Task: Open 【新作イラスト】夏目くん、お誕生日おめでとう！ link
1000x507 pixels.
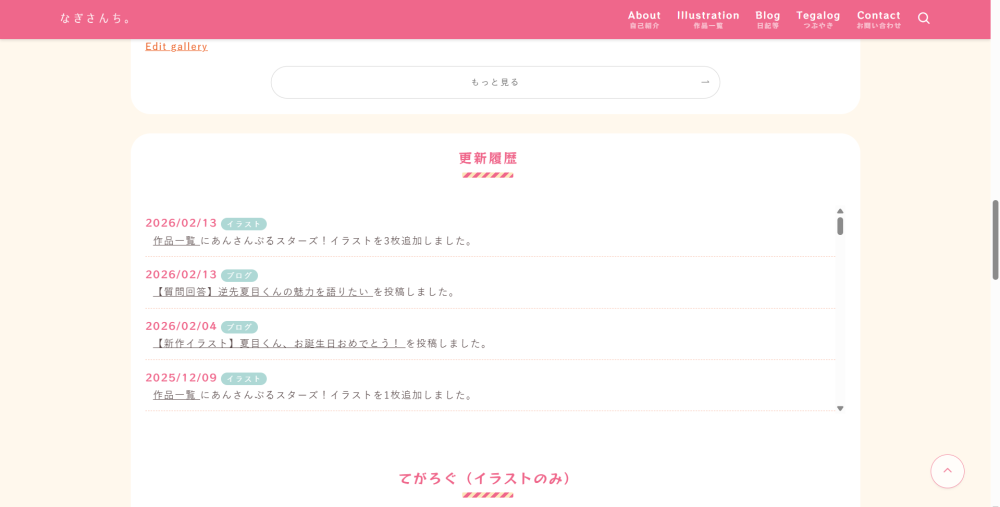Action: coord(279,343)
